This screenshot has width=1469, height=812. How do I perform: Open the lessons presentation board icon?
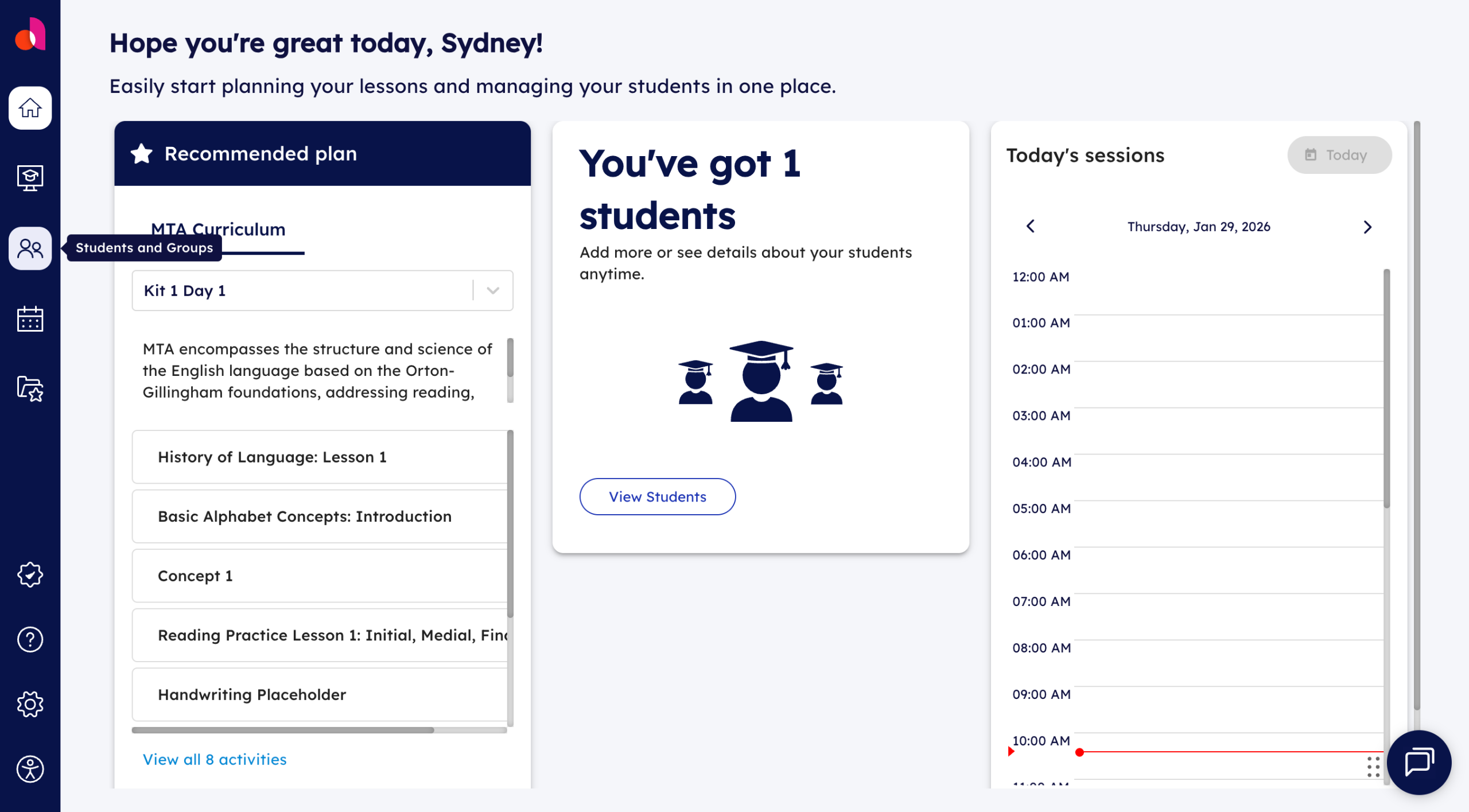[x=30, y=178]
